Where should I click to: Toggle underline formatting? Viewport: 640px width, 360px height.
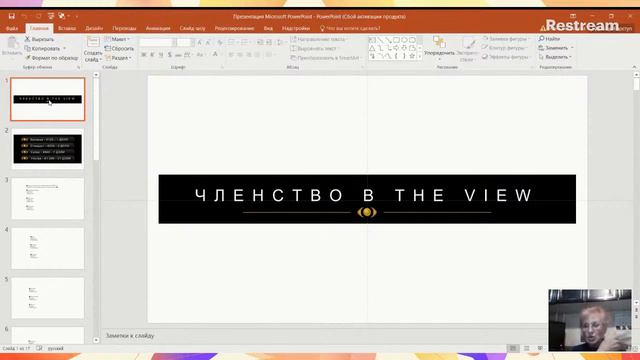pos(161,55)
